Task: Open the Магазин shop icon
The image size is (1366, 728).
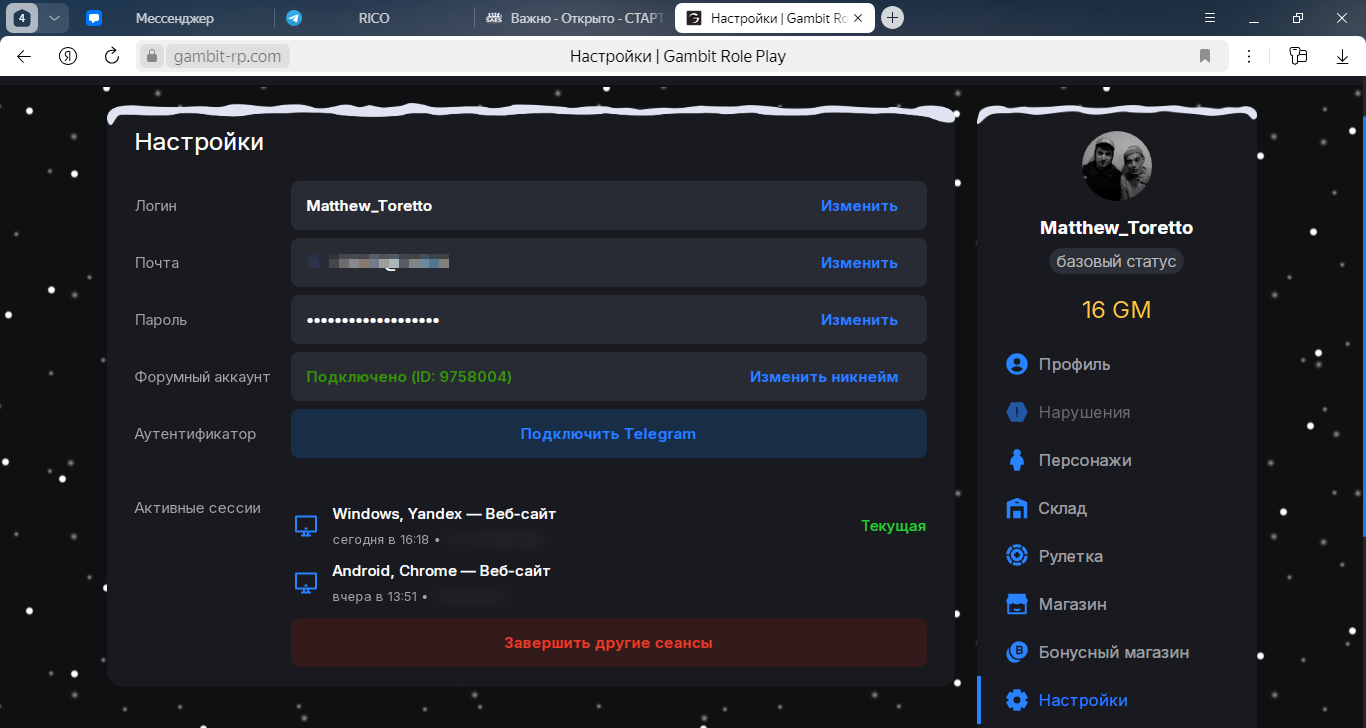Action: tap(1017, 604)
